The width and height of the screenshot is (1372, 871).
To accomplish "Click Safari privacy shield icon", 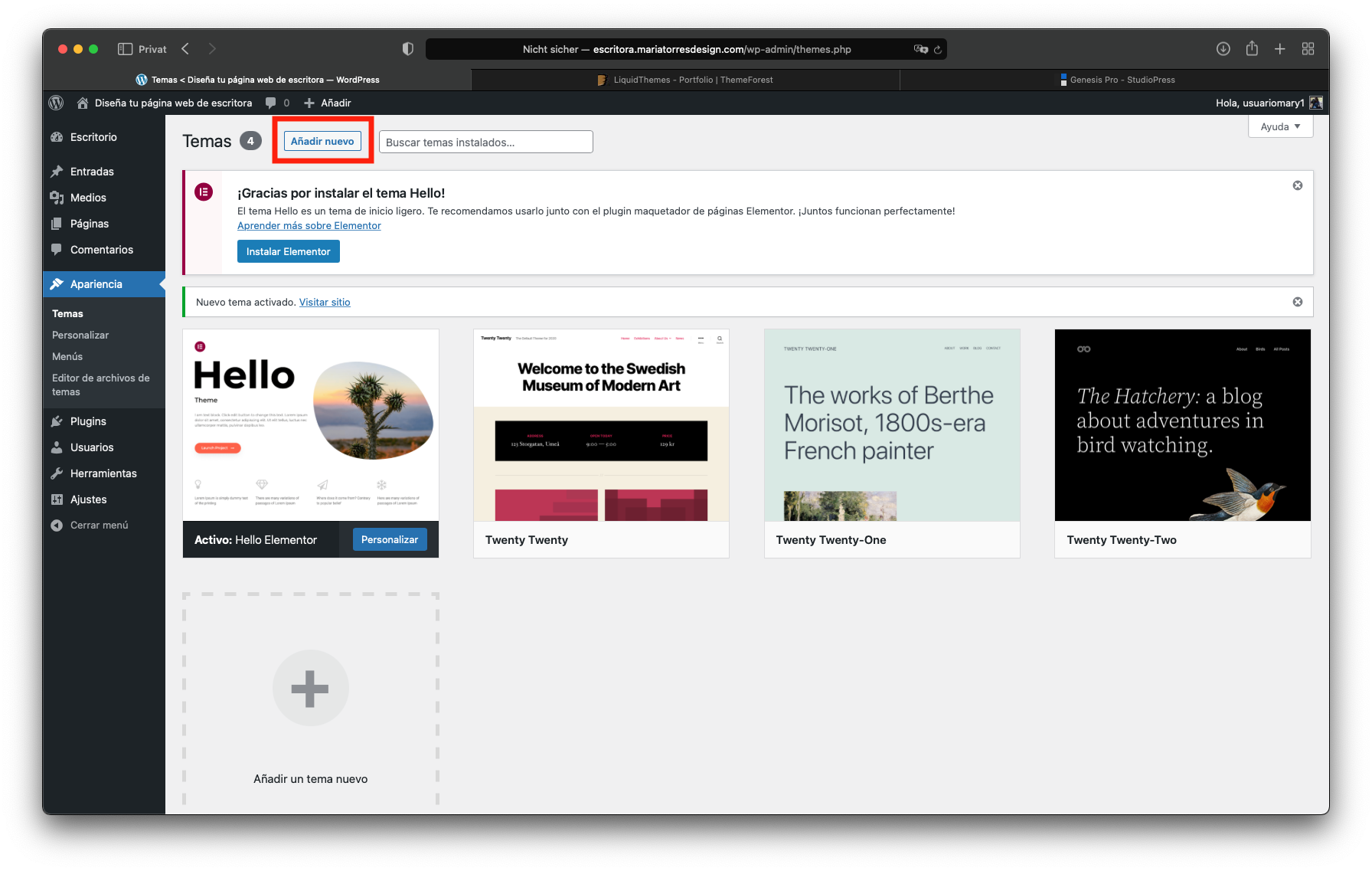I will pyautogui.click(x=408, y=49).
